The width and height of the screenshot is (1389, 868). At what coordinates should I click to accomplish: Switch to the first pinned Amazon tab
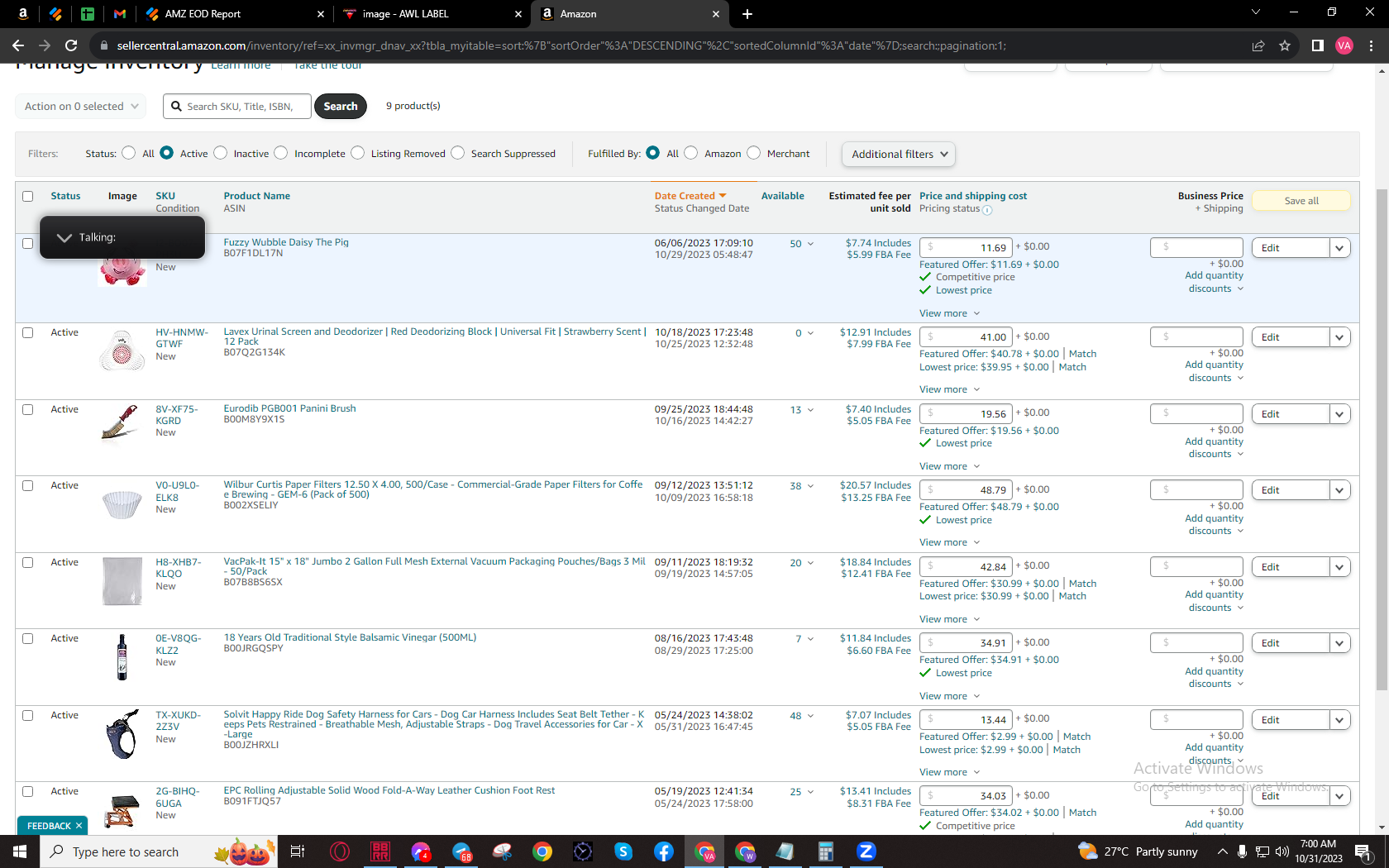point(23,14)
